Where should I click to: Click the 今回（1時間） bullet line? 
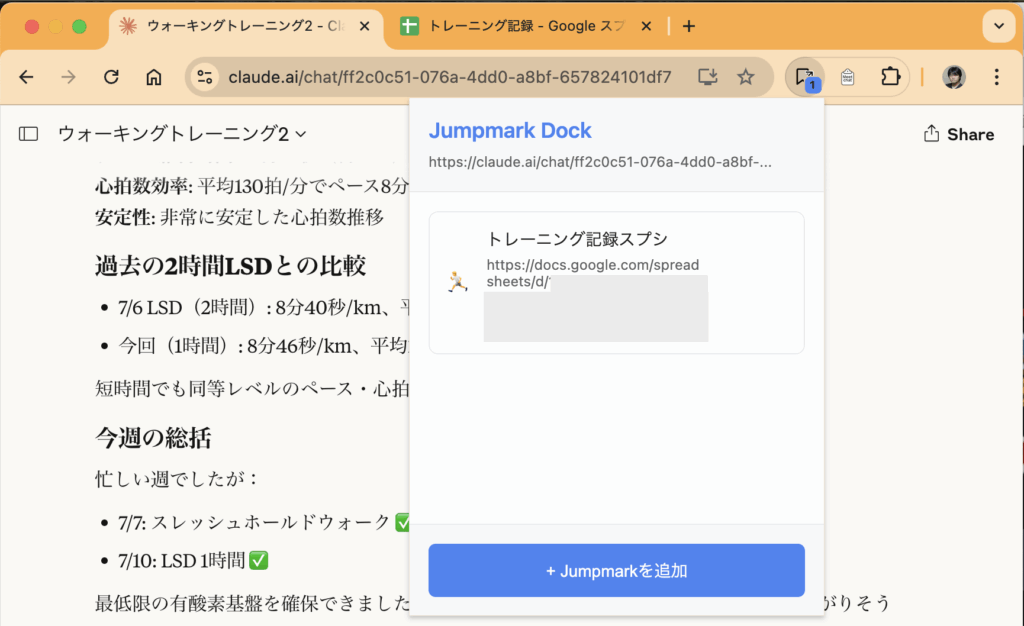[263, 345]
